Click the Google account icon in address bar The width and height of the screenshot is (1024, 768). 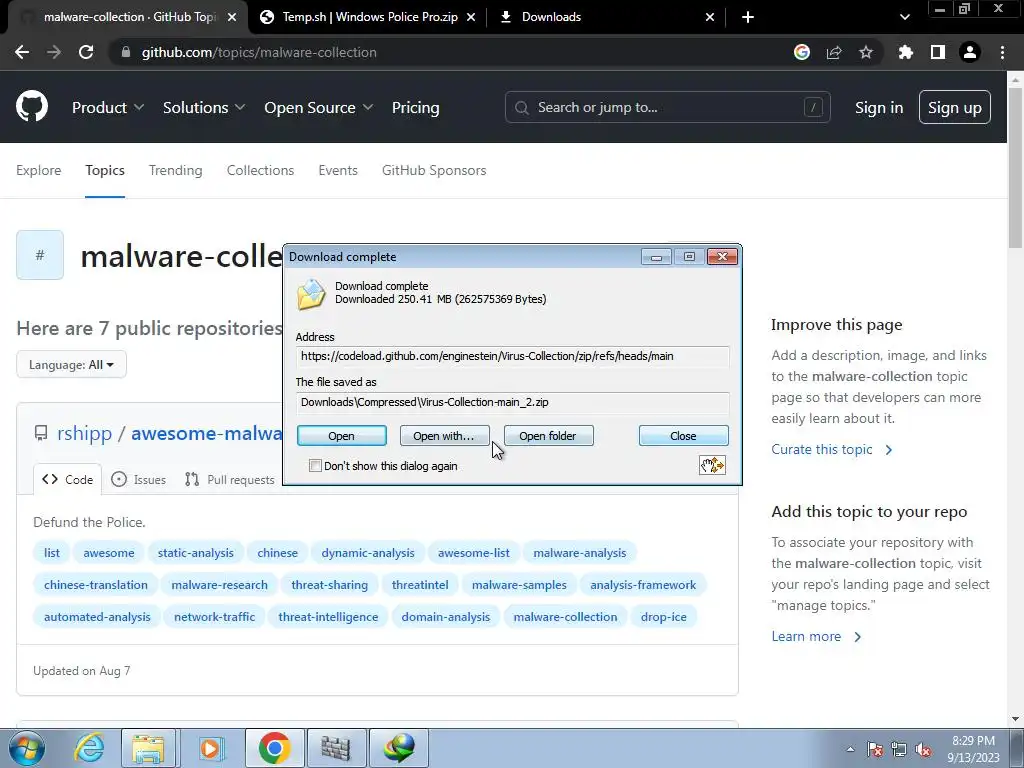point(802,52)
